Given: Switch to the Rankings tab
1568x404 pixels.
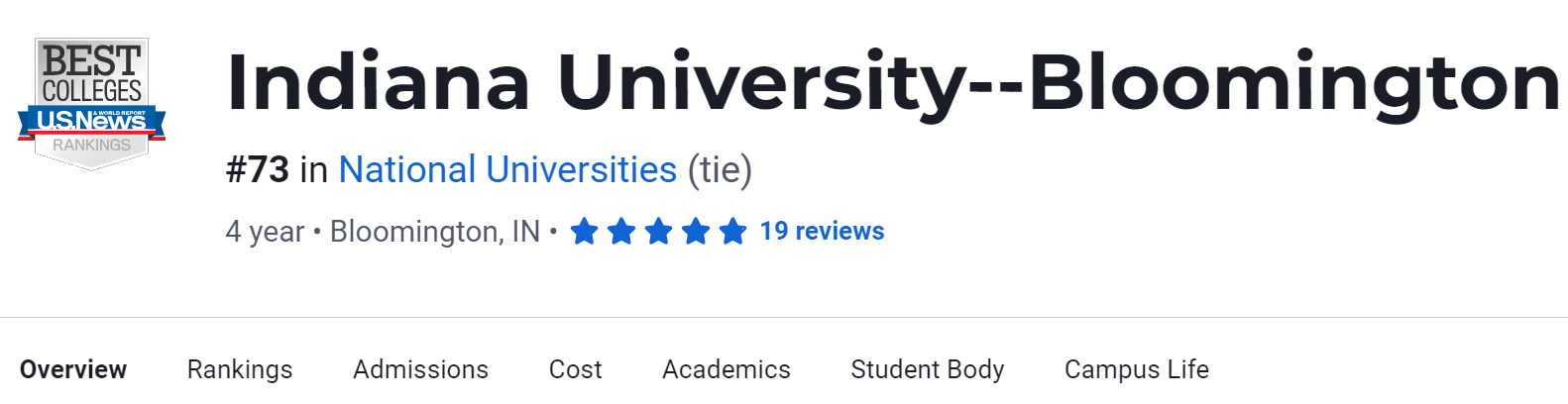Looking at the screenshot, I should tap(240, 369).
